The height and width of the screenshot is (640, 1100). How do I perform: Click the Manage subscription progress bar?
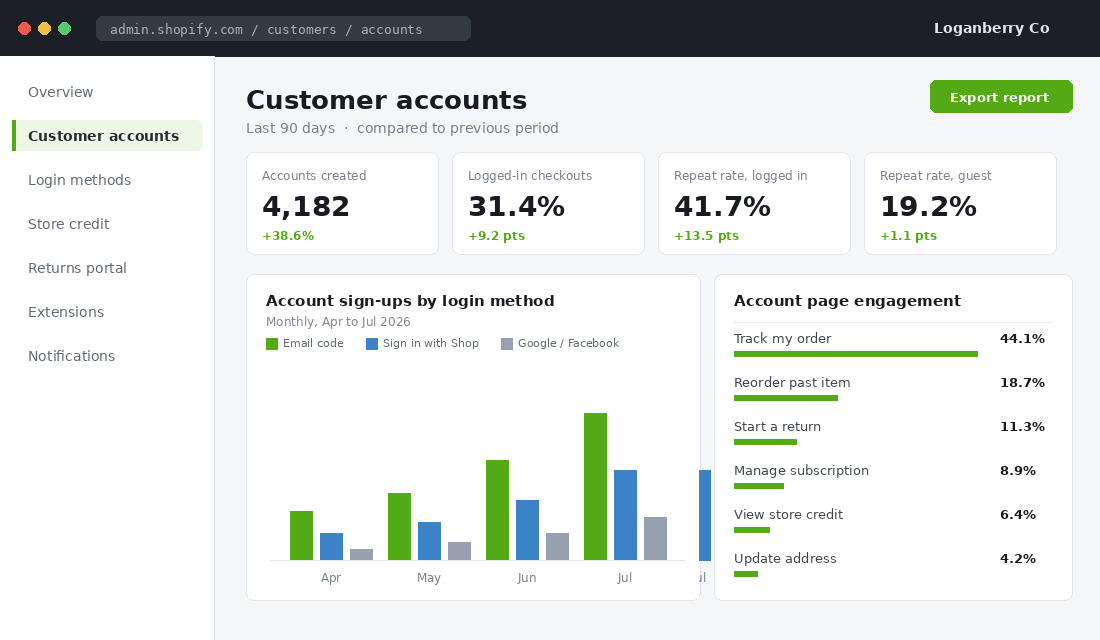point(759,486)
